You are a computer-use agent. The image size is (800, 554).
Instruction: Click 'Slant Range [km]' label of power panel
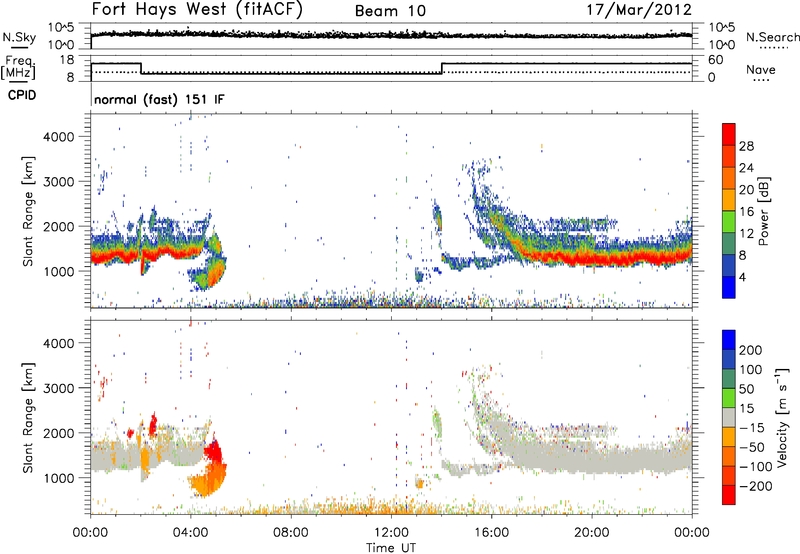click(x=28, y=211)
